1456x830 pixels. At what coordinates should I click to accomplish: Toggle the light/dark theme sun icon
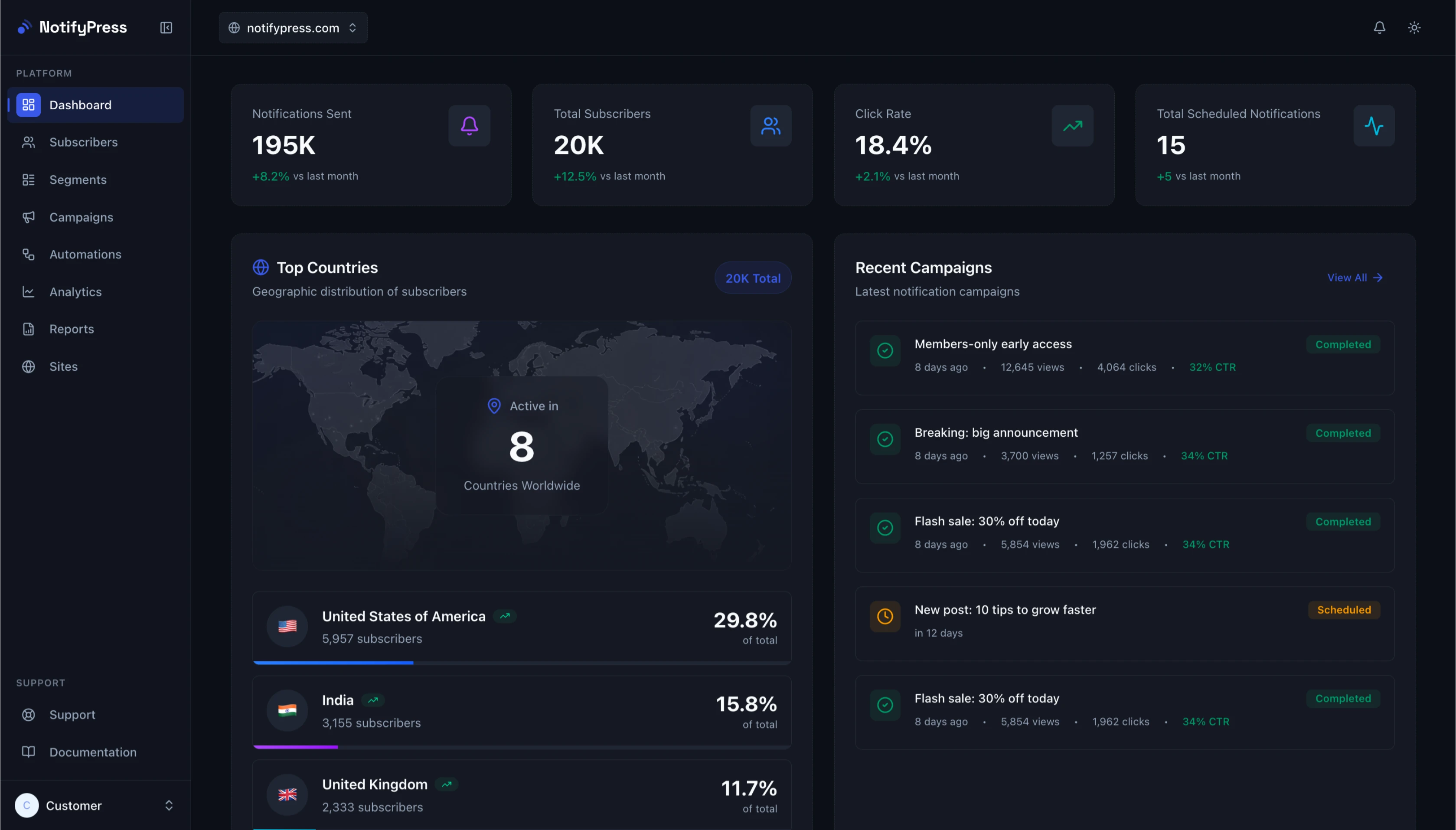point(1414,27)
